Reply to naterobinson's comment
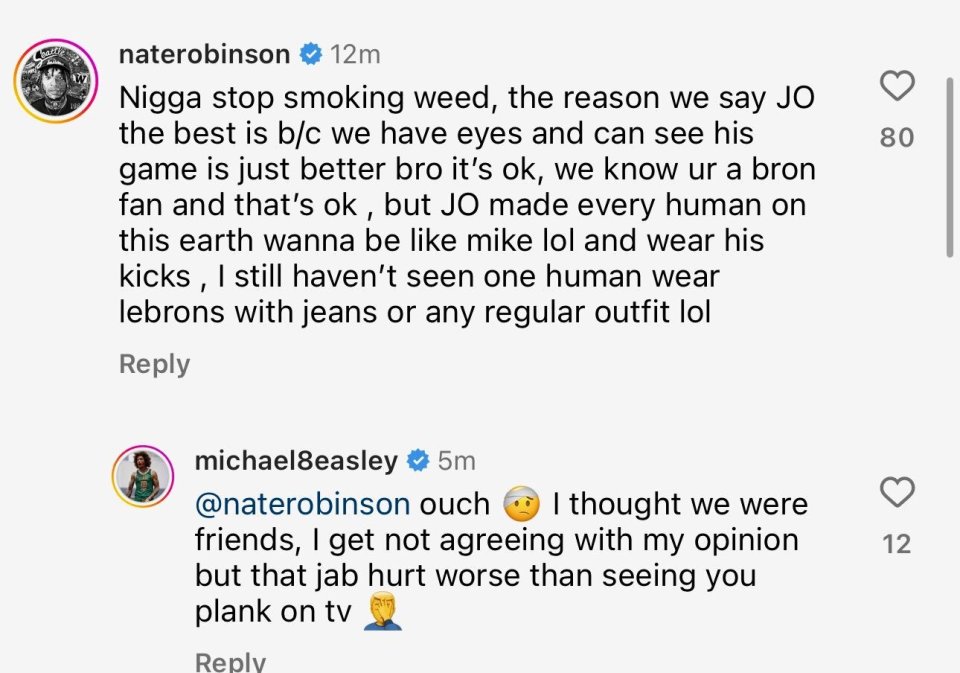This screenshot has height=673, width=960. pos(154,364)
